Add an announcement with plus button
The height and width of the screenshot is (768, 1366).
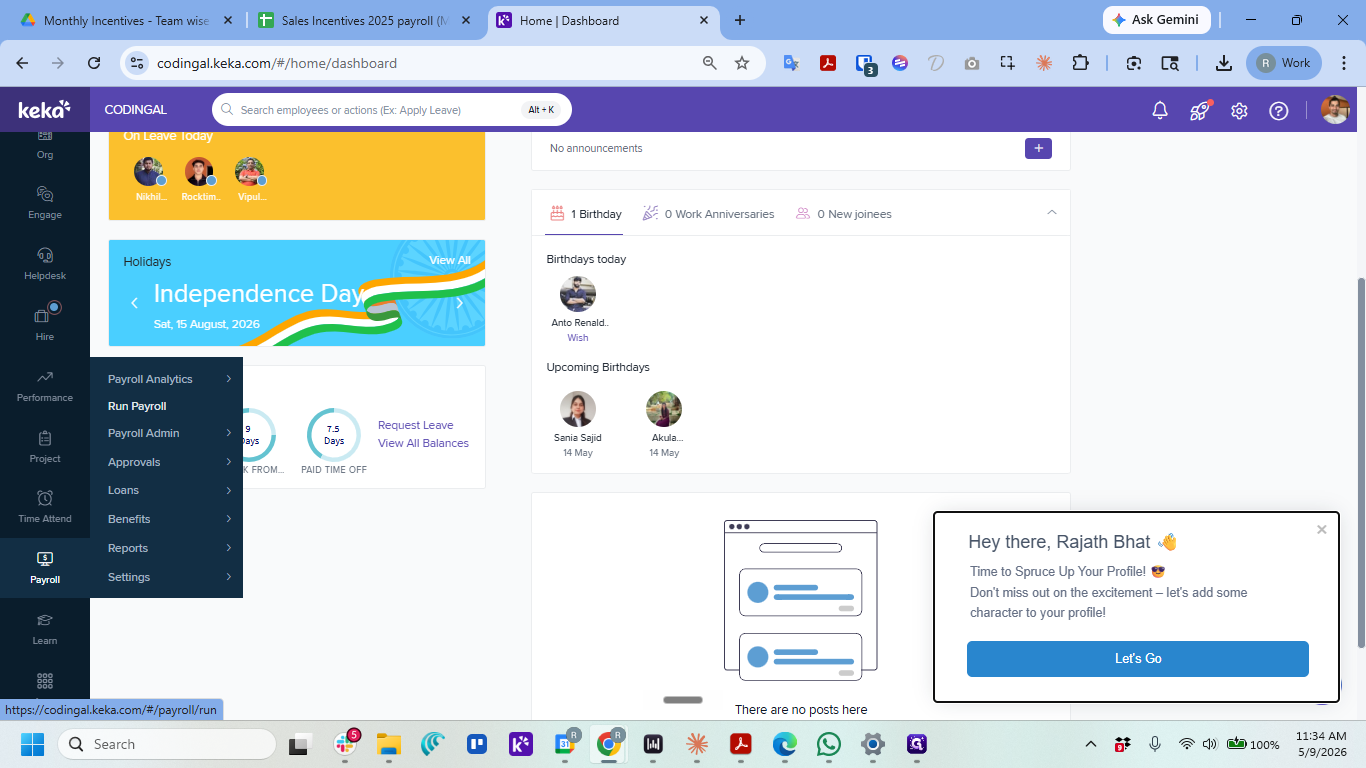1038,148
